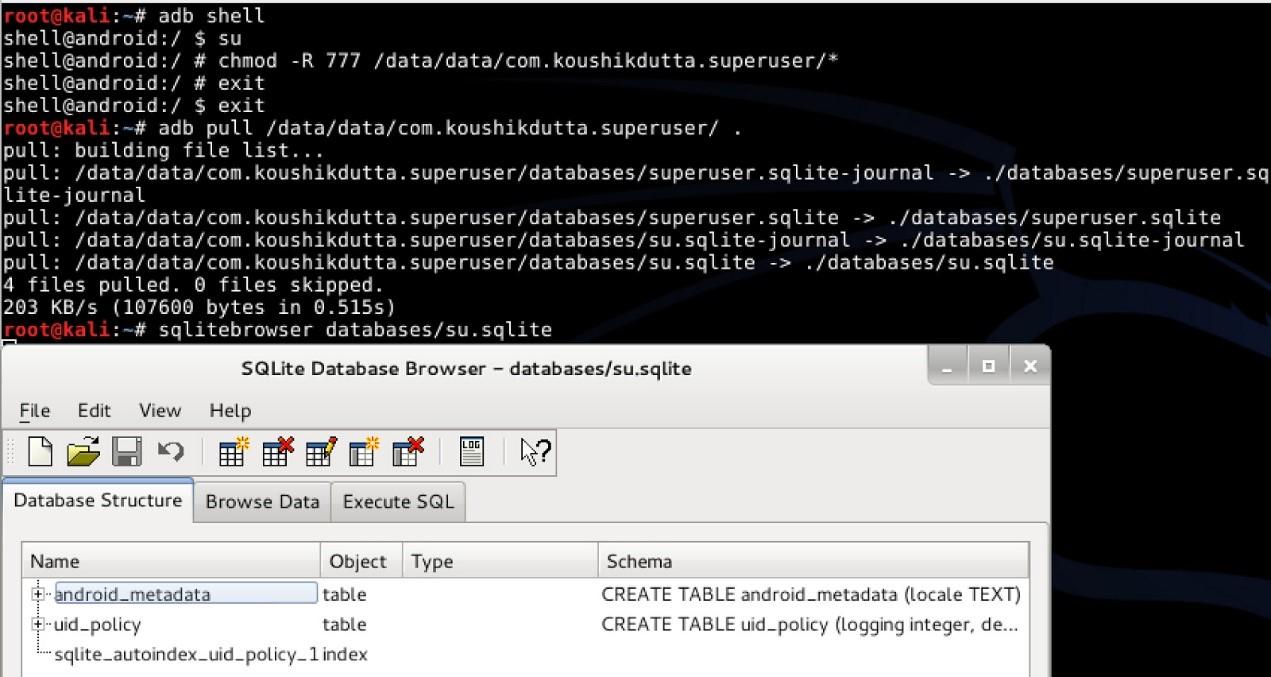The image size is (1271, 677).
Task: Switch to the Browse Data tab
Action: (262, 502)
